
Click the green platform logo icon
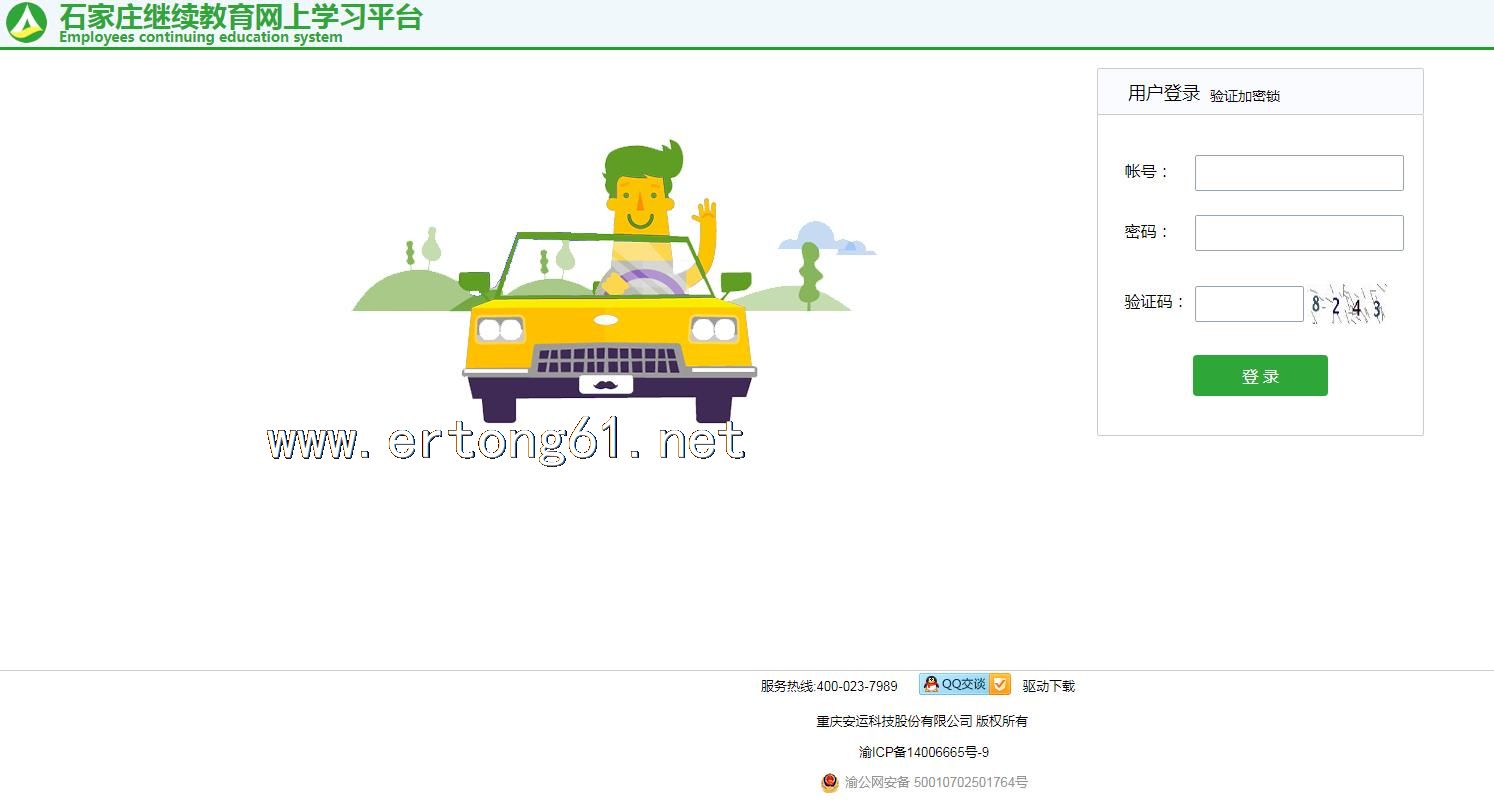(x=26, y=23)
